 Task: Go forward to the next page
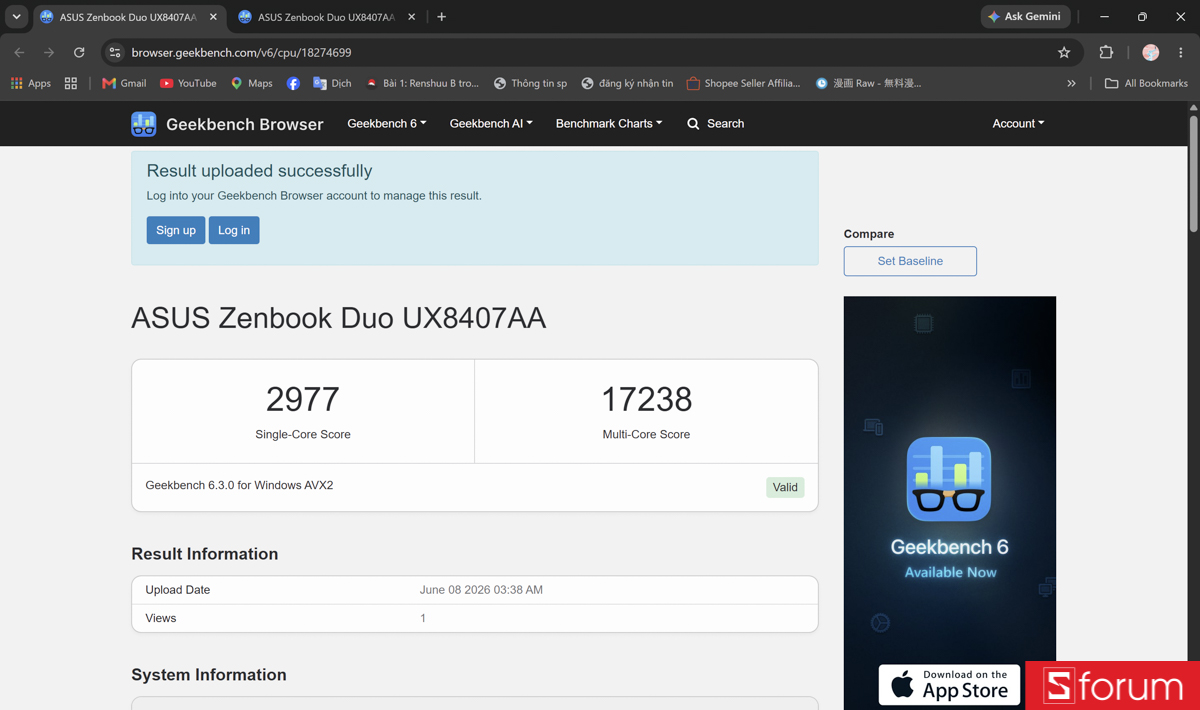coord(49,52)
